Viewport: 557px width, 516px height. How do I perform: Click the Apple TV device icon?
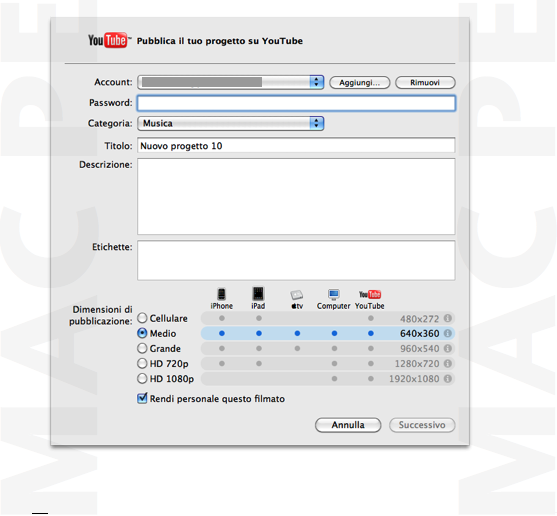click(297, 295)
